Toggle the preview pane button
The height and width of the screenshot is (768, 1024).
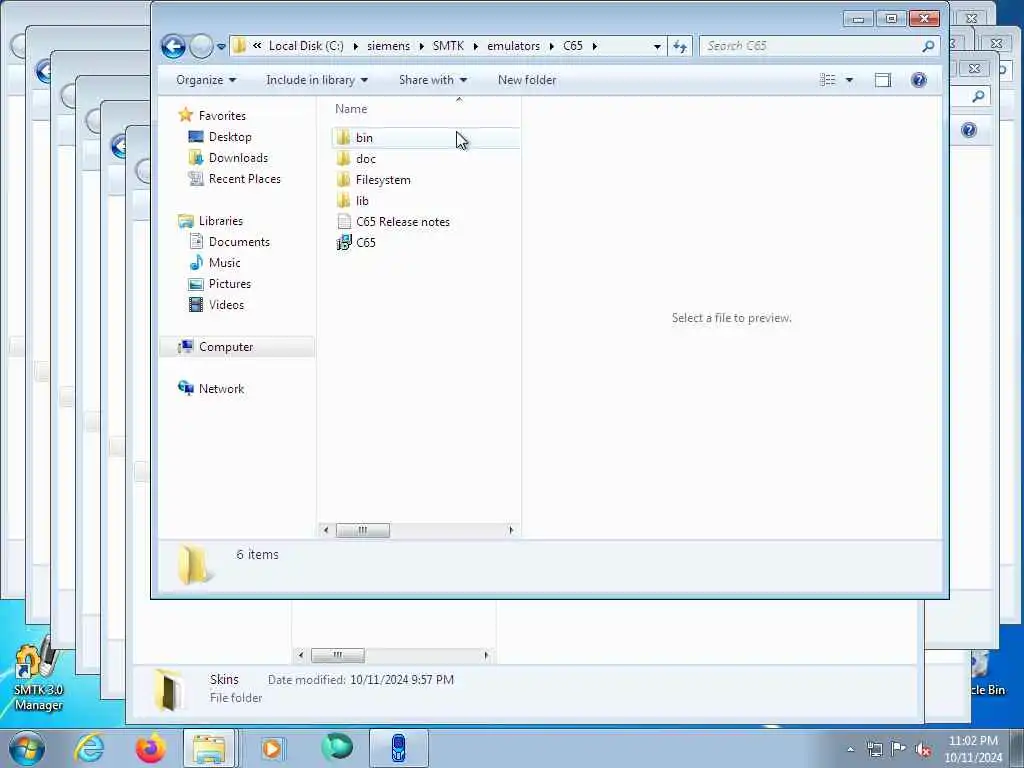[x=882, y=80]
